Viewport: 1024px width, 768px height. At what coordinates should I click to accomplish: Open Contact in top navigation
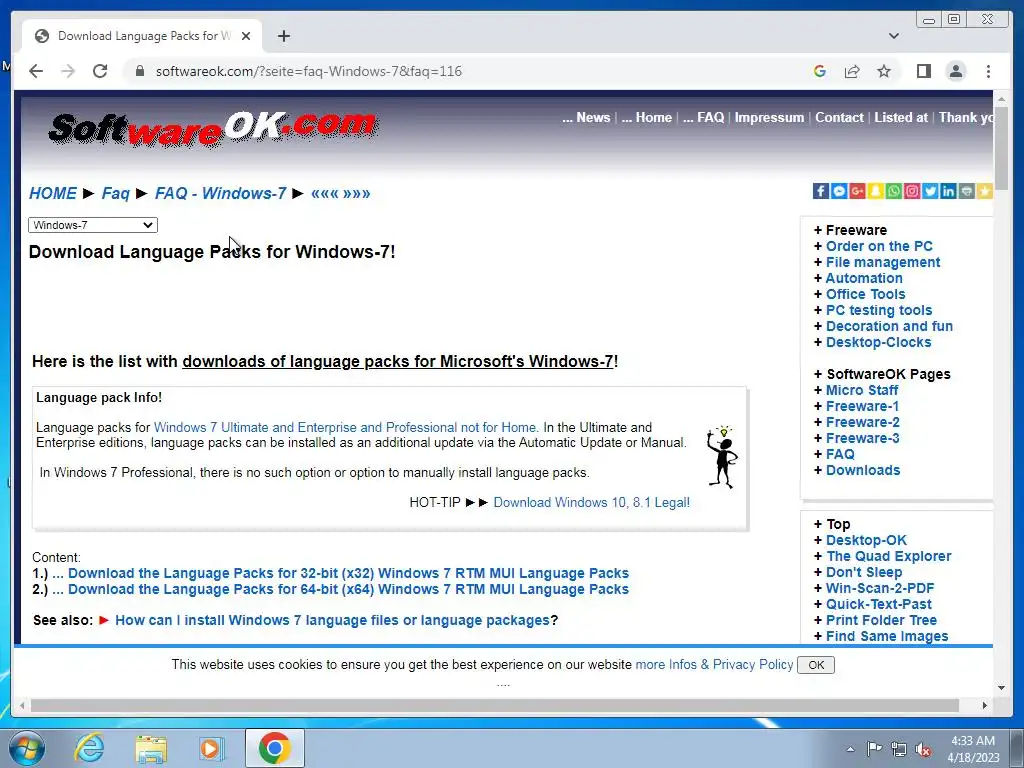coord(839,118)
